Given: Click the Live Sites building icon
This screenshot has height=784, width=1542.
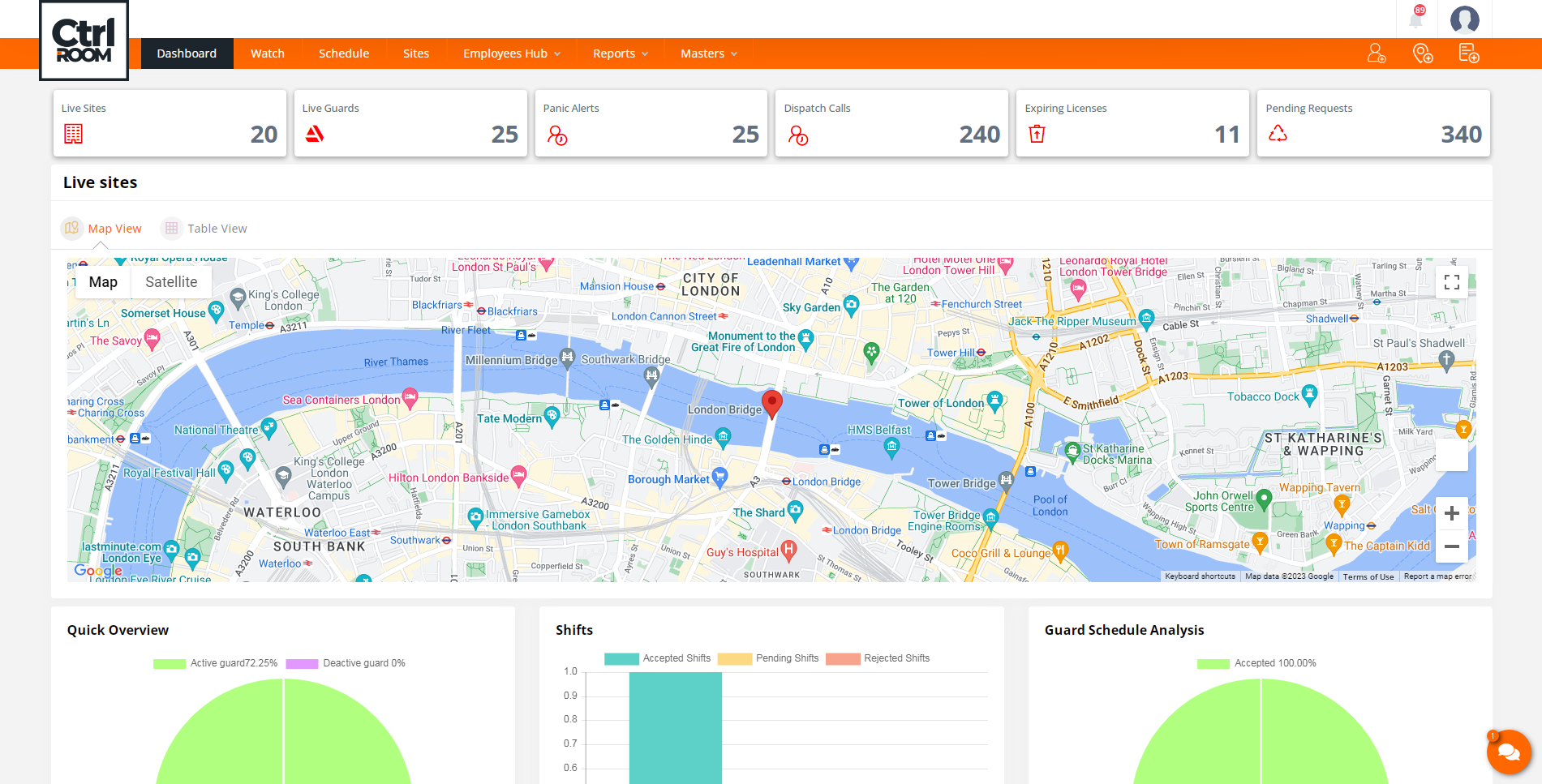Looking at the screenshot, I should pos(73,134).
